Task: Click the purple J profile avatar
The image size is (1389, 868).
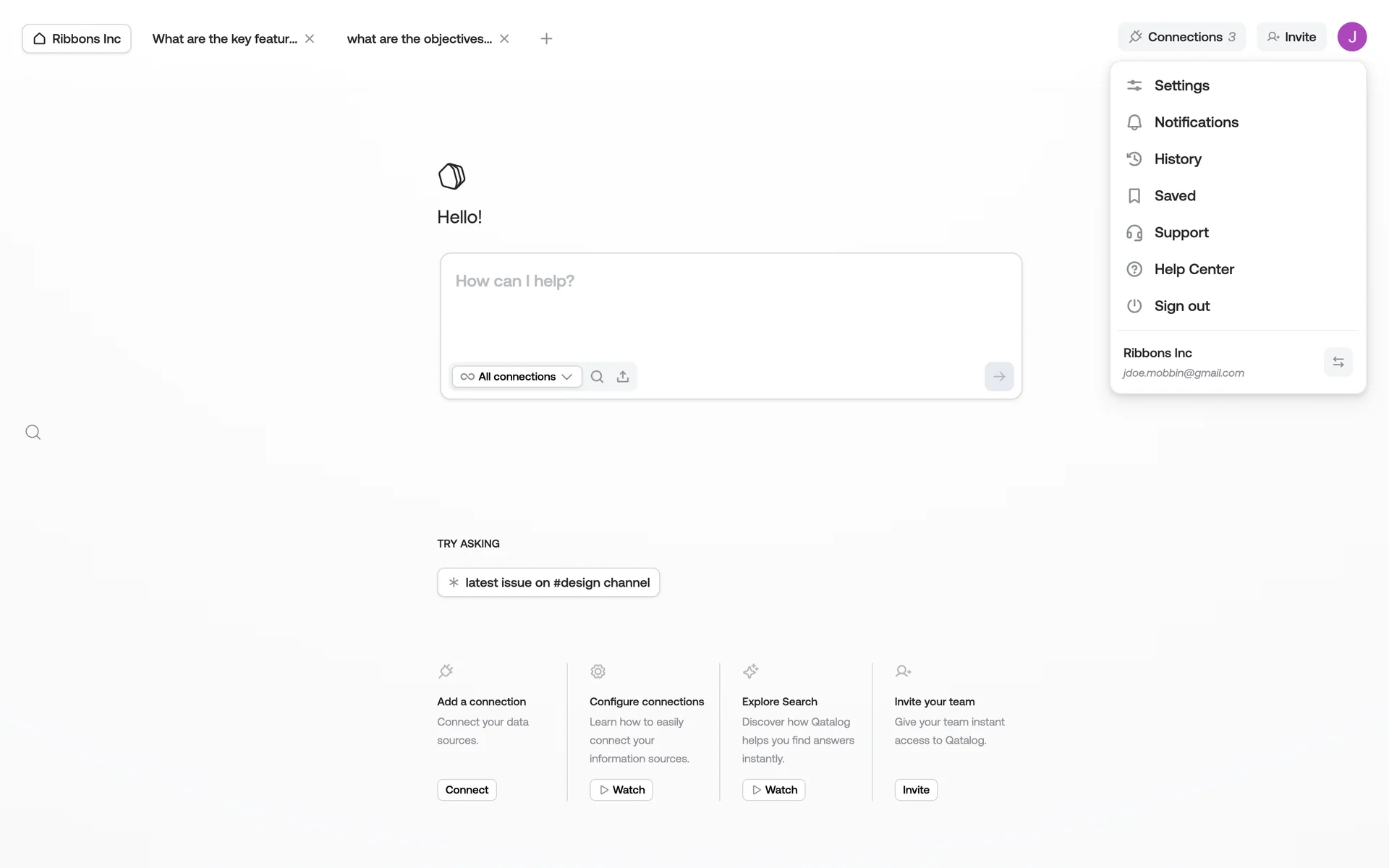Action: coord(1351,37)
